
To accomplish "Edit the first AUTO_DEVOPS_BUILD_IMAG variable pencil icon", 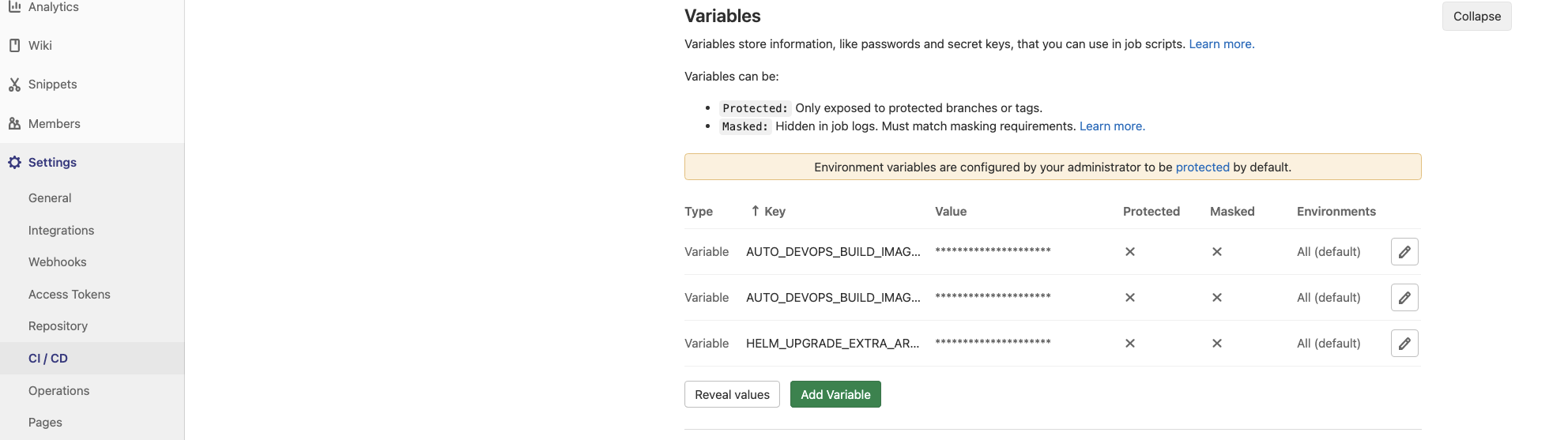I will click(1404, 252).
